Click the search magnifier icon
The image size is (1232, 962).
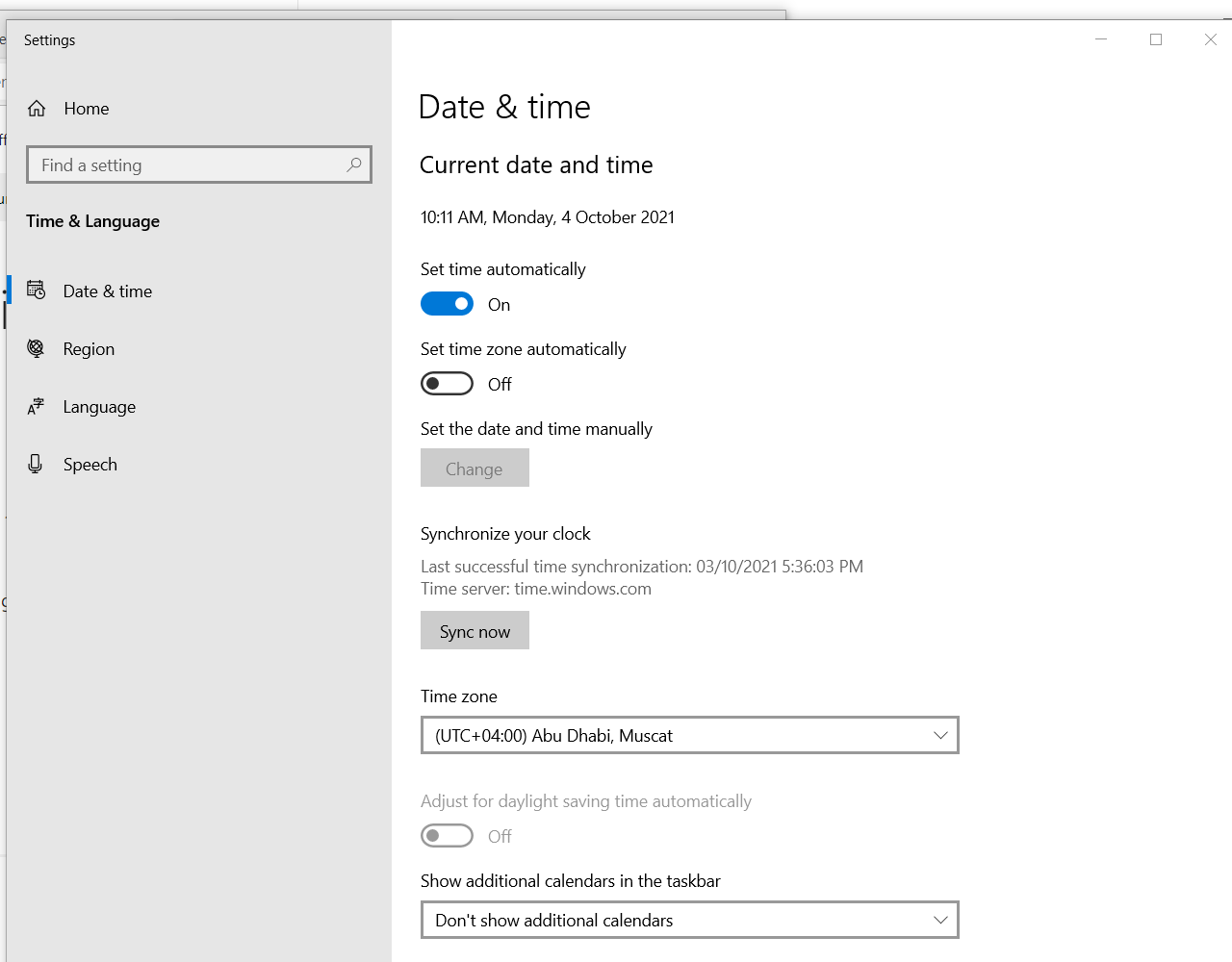click(354, 165)
